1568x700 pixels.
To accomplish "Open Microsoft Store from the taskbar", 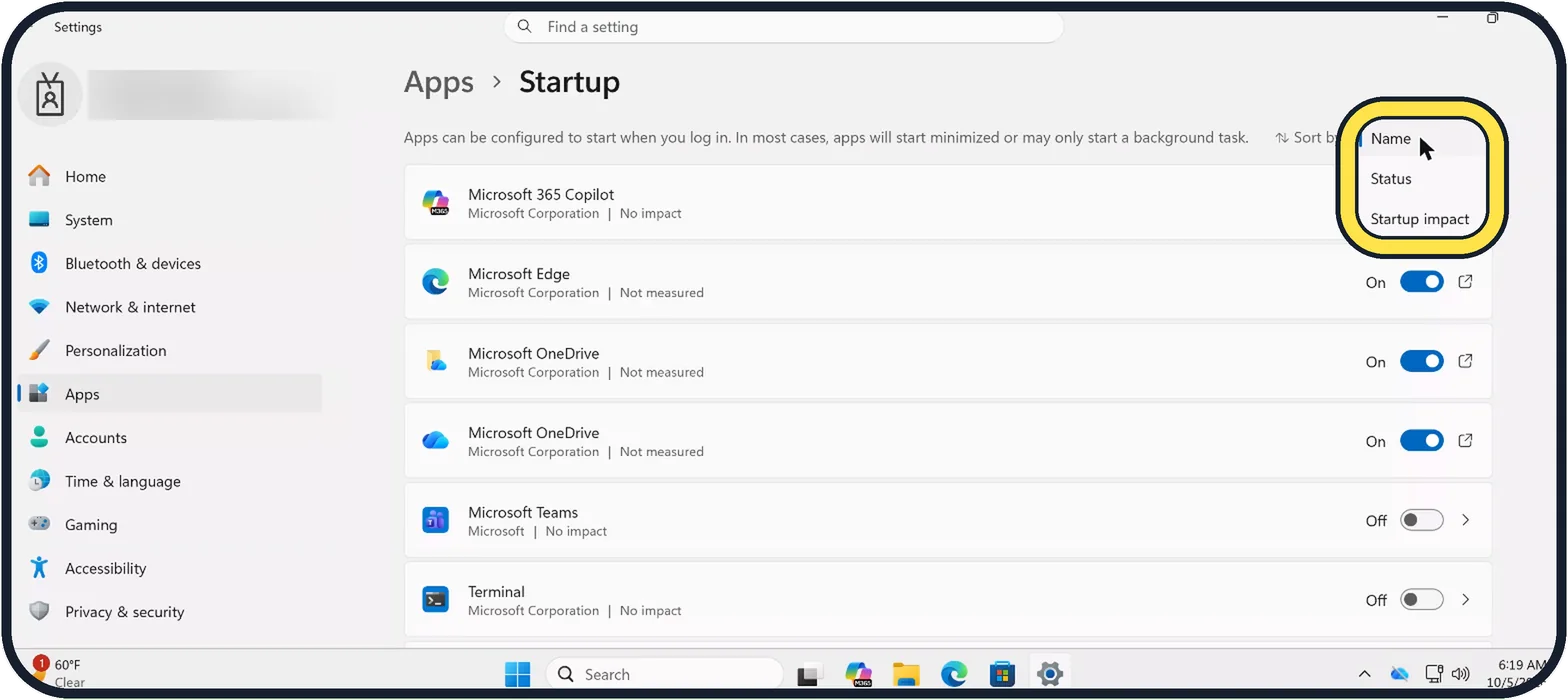I will 1002,675.
